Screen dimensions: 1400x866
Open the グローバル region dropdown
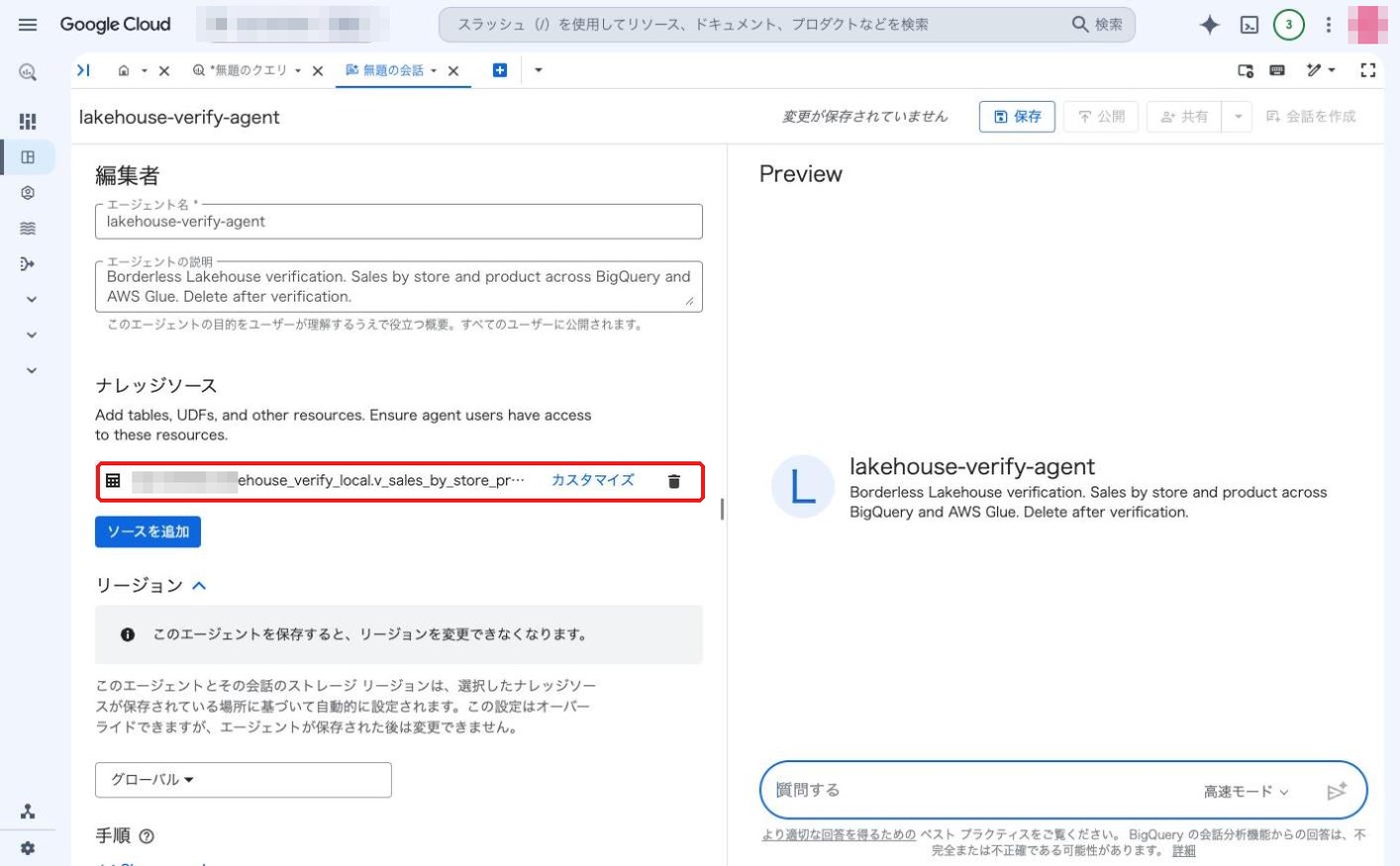click(244, 780)
